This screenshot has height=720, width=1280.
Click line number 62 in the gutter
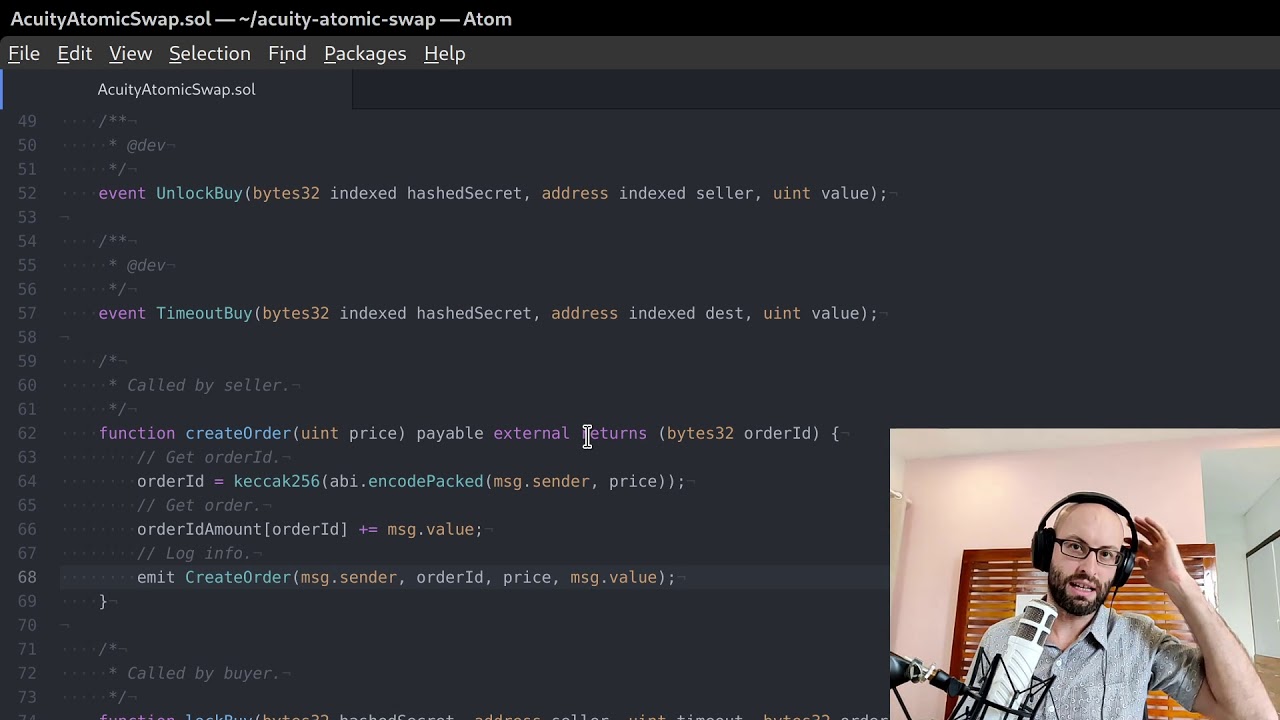(x=27, y=433)
